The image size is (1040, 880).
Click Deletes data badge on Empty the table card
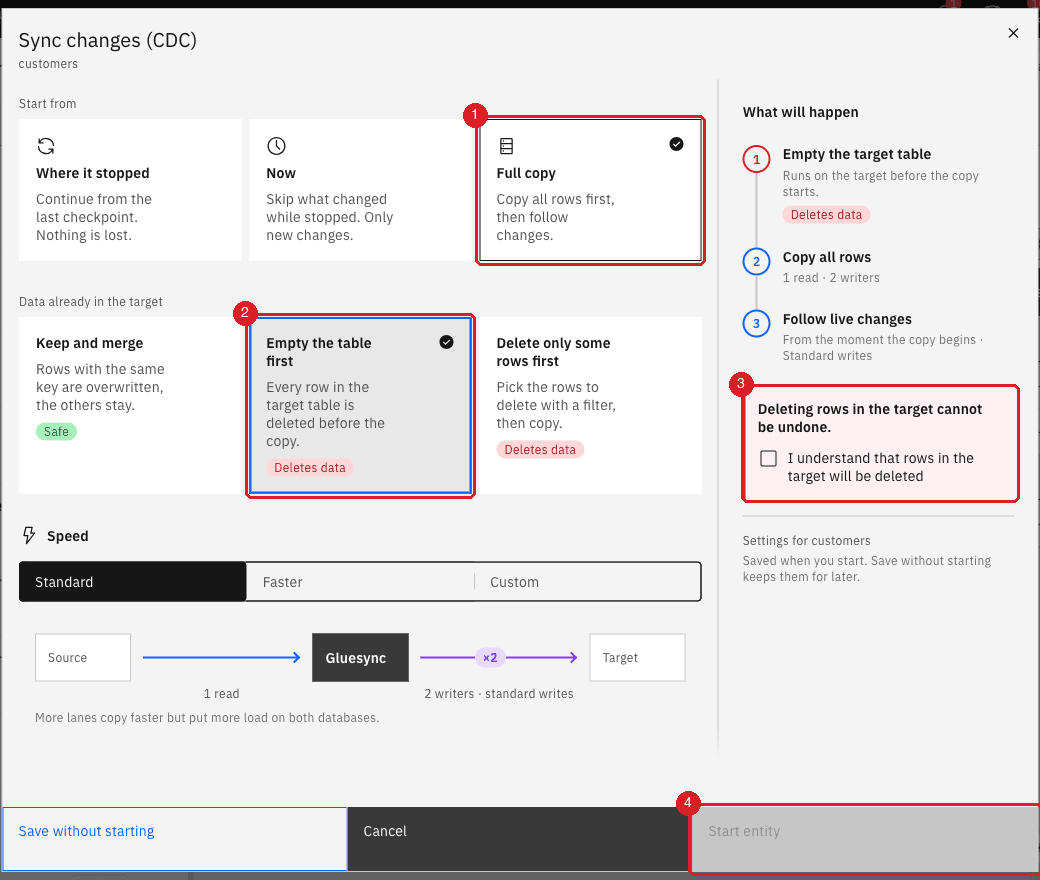click(x=310, y=468)
